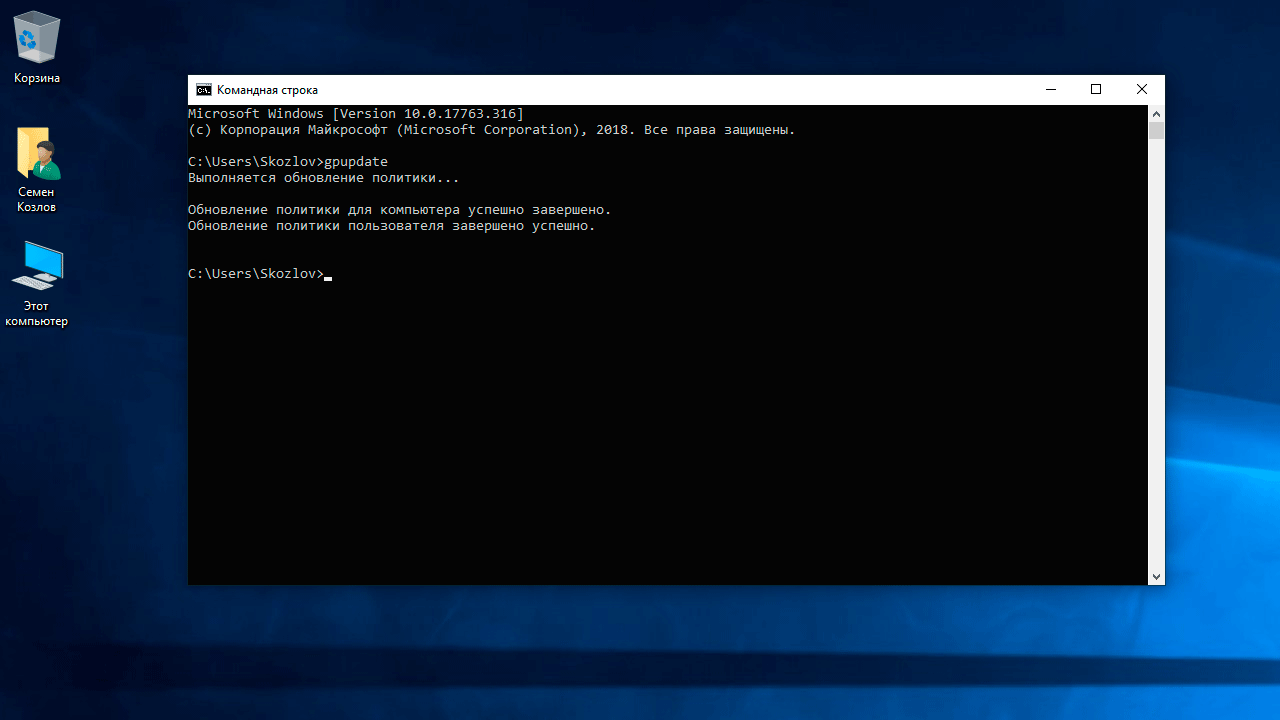1280x720 pixels.
Task: Maximize the Командная строка window
Action: pos(1096,90)
